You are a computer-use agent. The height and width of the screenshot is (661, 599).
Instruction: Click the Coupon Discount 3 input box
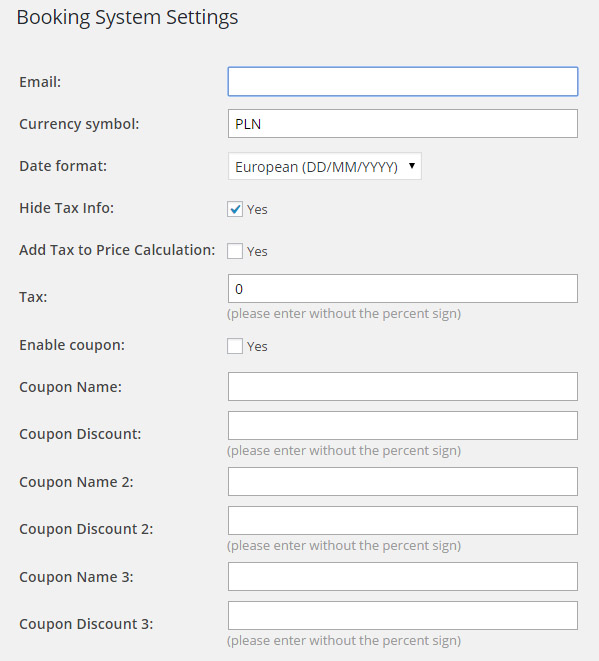click(x=403, y=615)
